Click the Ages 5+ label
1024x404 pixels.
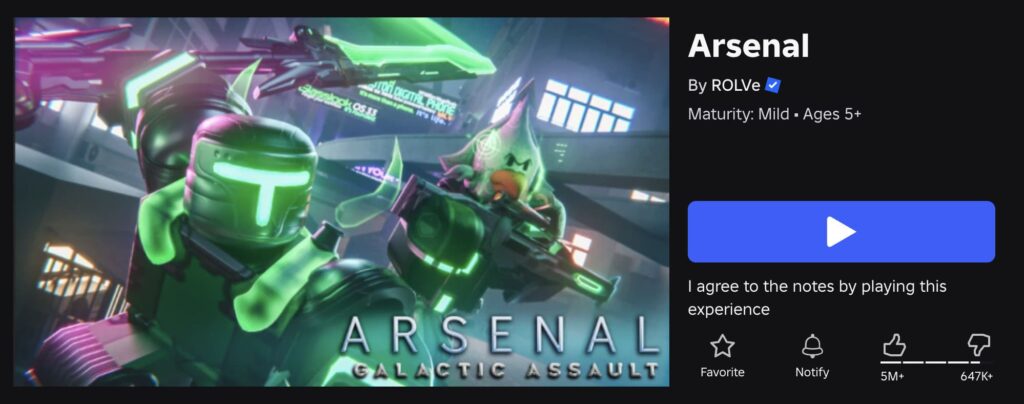[x=832, y=114]
